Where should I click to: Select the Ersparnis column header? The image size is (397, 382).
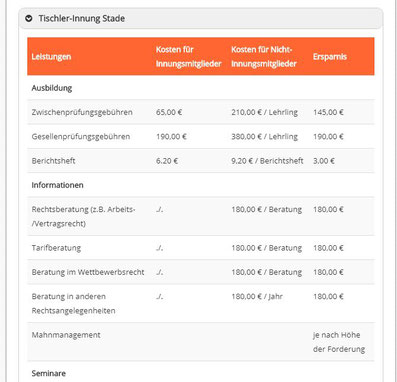(330, 56)
